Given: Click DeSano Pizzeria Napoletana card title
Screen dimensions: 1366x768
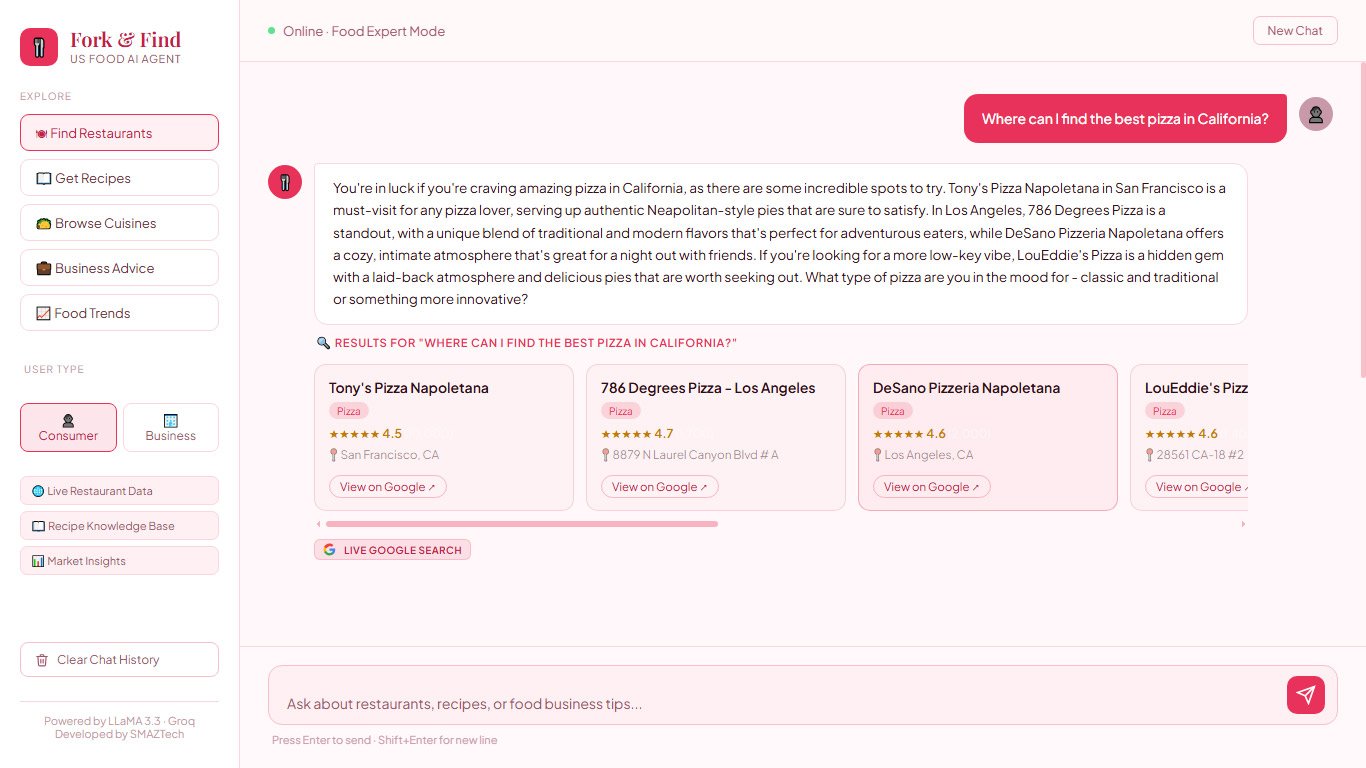Looking at the screenshot, I should [x=966, y=388].
